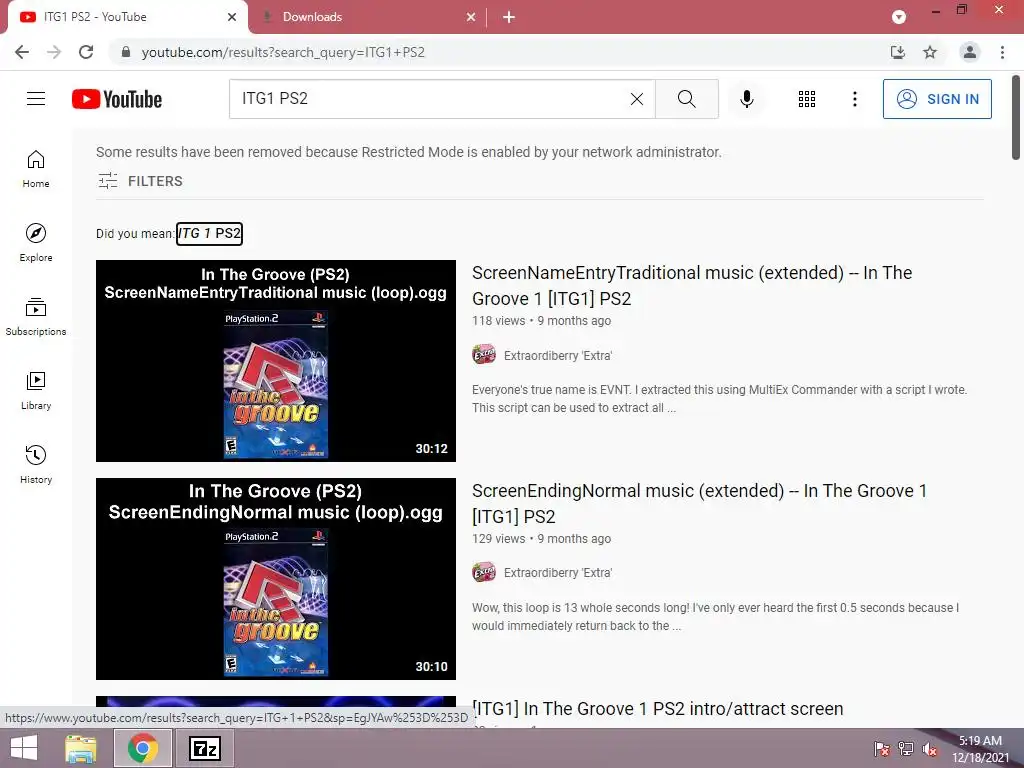
Task: Open the Chrome profile avatar icon
Action: (970, 52)
